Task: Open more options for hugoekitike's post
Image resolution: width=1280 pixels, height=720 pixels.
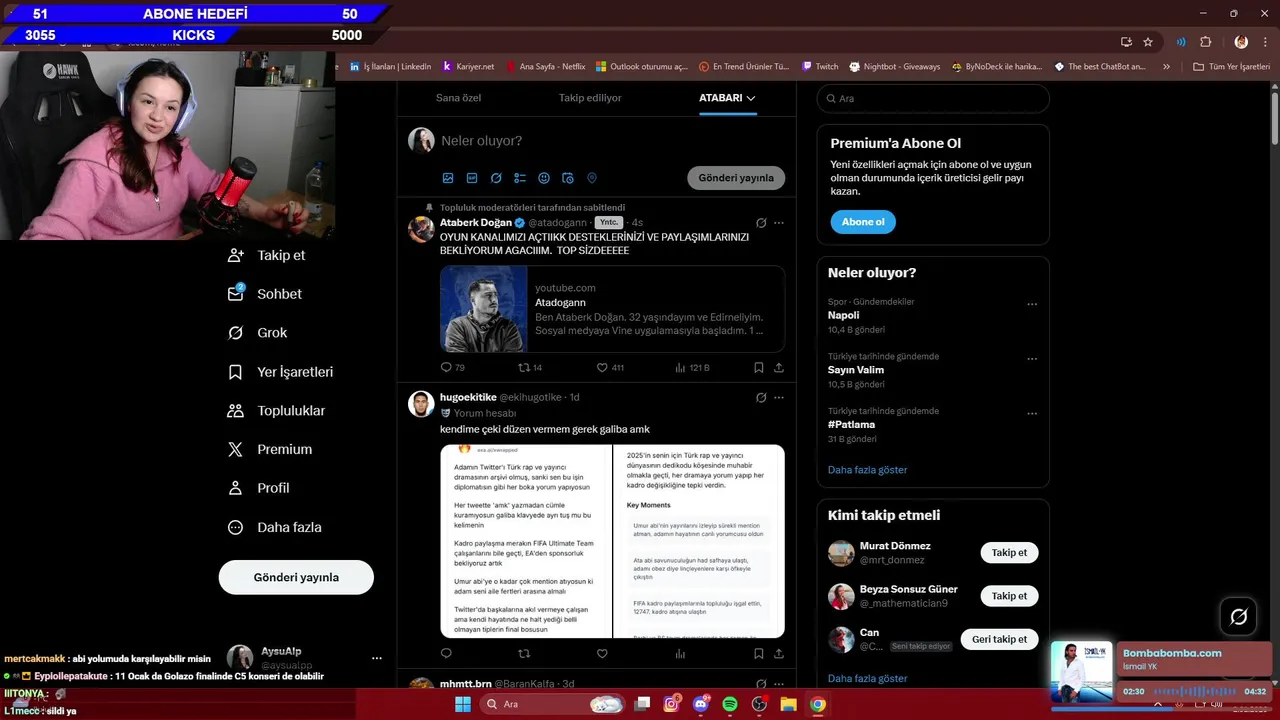Action: click(x=779, y=397)
